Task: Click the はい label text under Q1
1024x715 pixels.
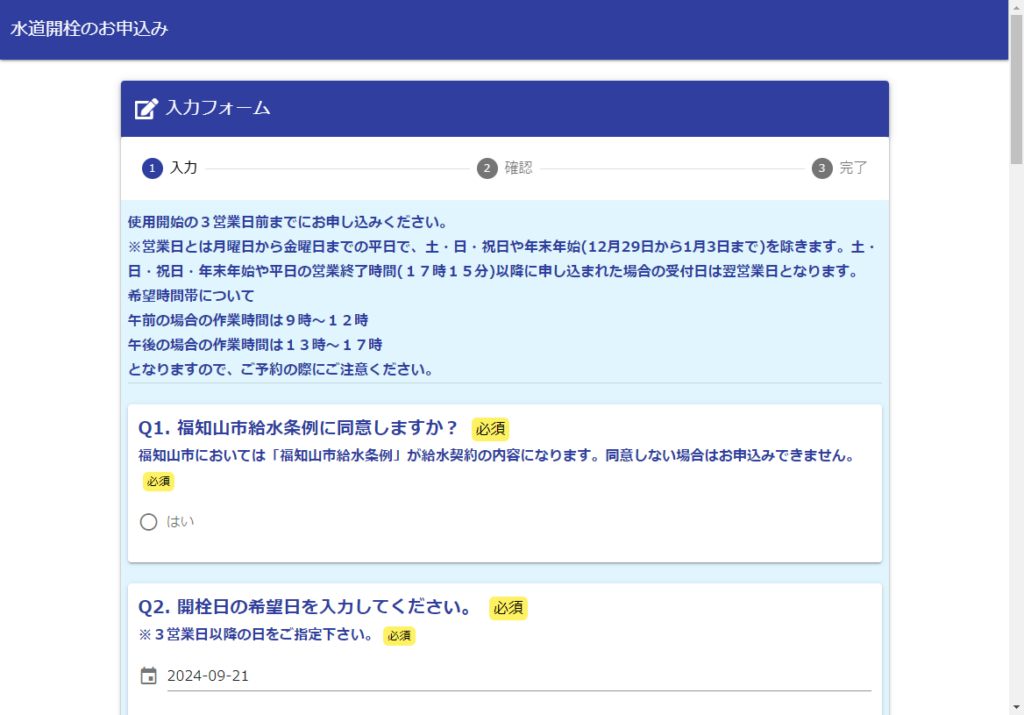Action: click(180, 522)
